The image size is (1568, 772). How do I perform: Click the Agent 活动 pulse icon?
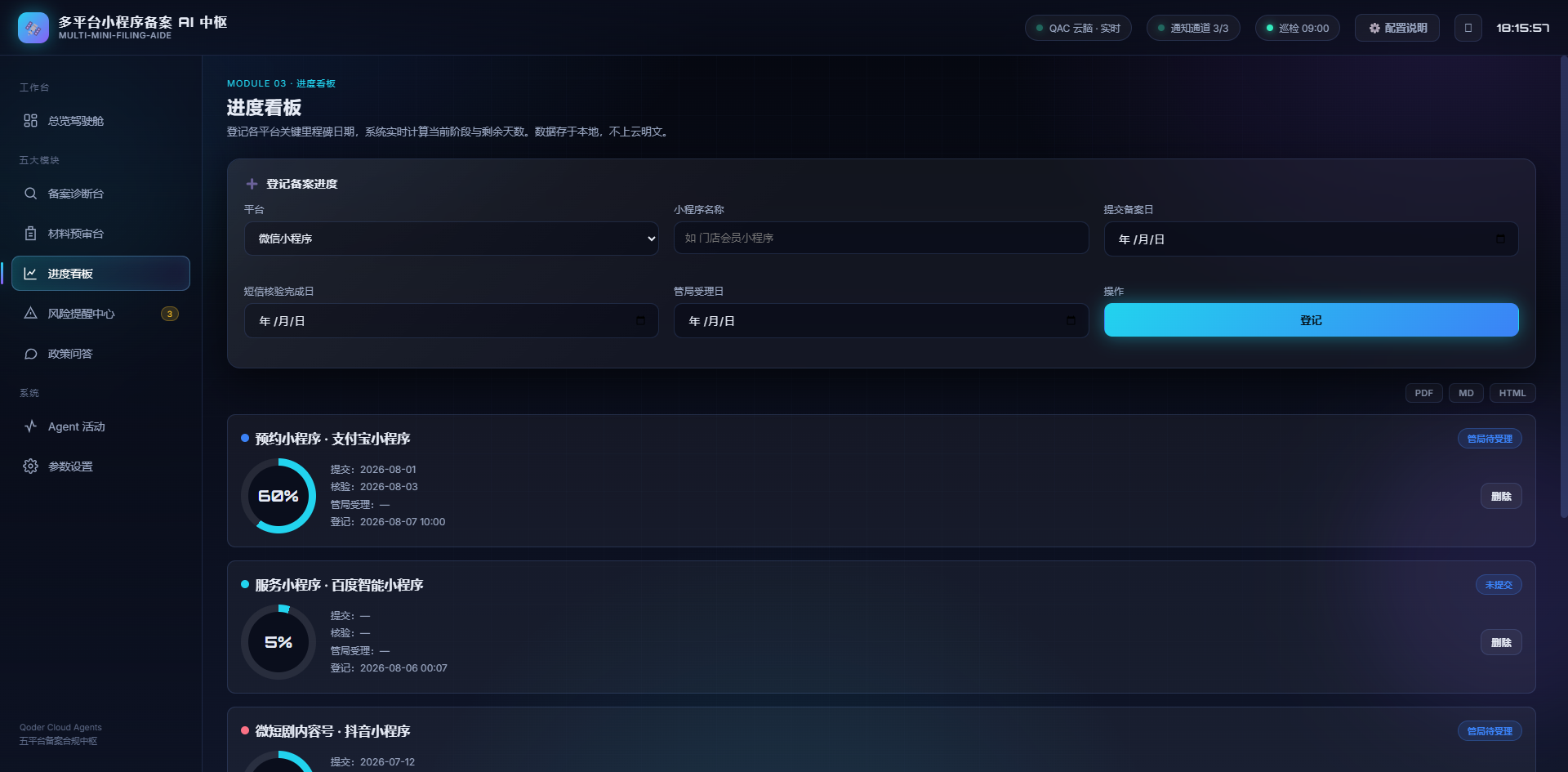tap(30, 426)
